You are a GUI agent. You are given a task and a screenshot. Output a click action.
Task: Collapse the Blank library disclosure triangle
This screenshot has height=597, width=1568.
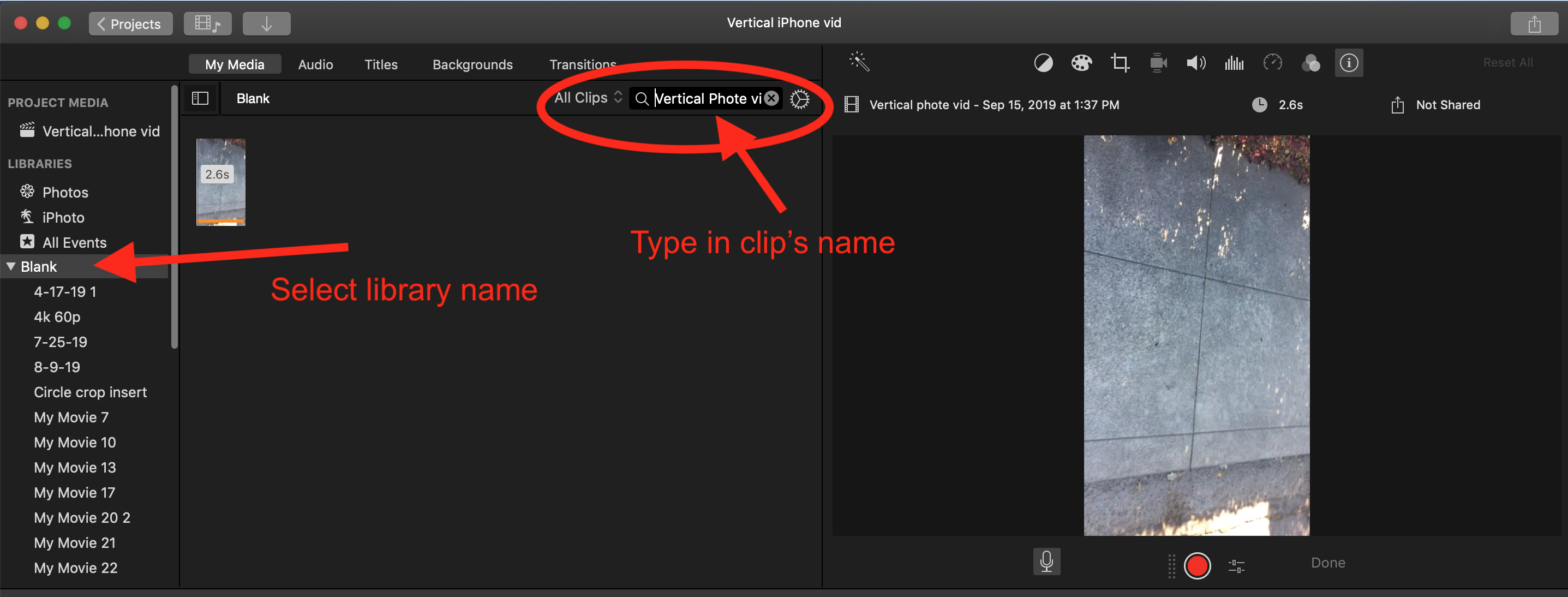click(x=11, y=266)
